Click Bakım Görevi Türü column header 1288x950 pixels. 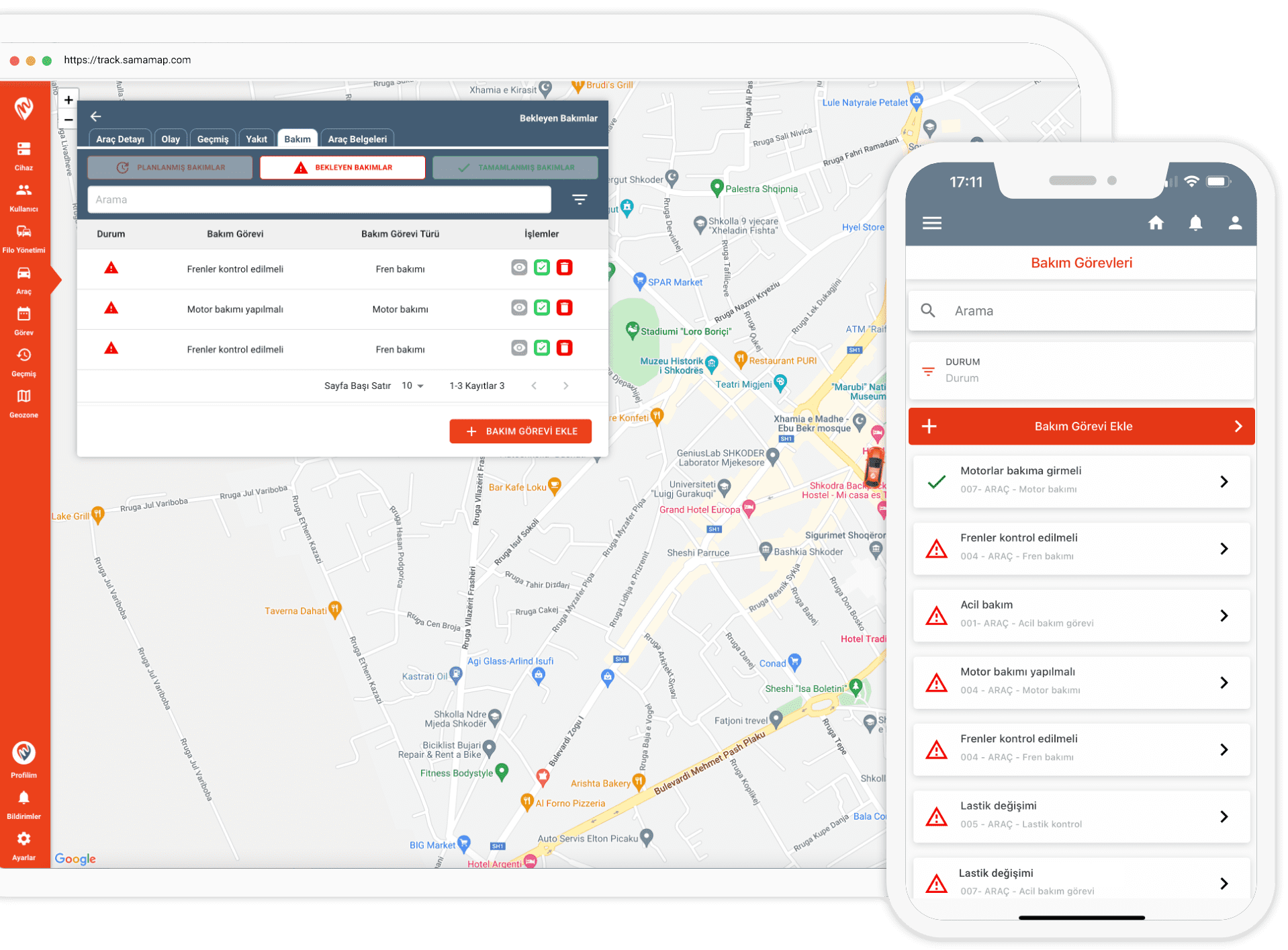(x=400, y=234)
